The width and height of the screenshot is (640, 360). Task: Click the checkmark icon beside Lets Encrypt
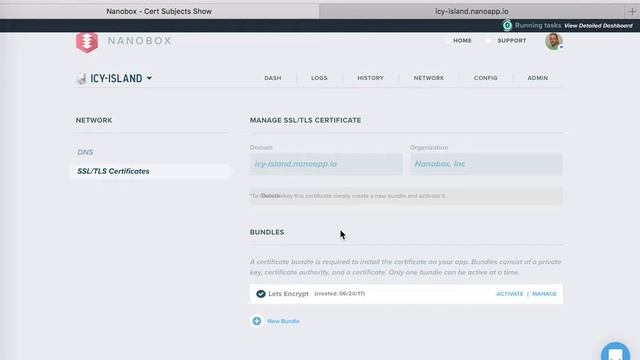(x=261, y=294)
